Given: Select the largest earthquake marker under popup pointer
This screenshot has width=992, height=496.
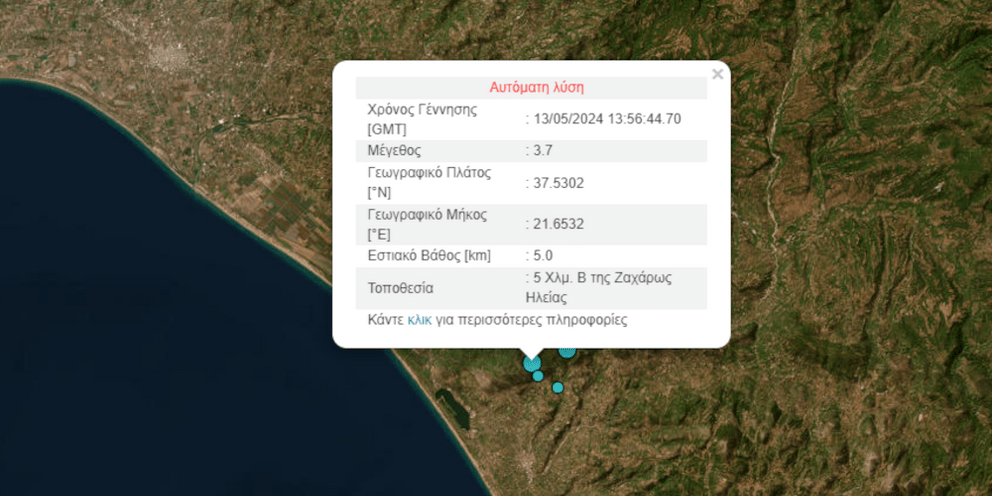Looking at the screenshot, I should pos(532,363).
